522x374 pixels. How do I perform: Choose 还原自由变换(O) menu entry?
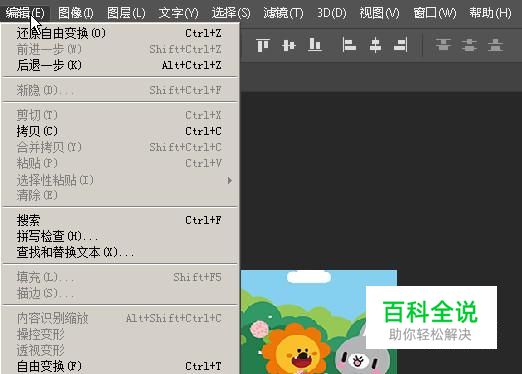(x=120, y=33)
